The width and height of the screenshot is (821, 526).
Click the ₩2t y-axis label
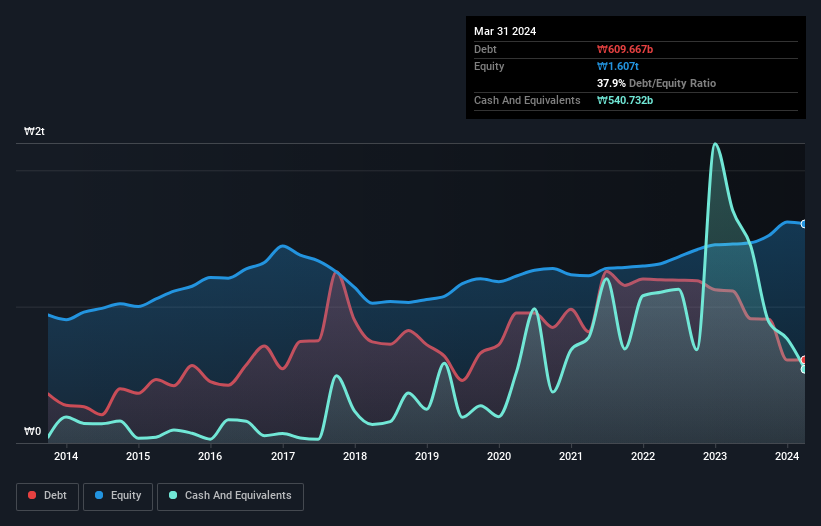tap(34, 131)
